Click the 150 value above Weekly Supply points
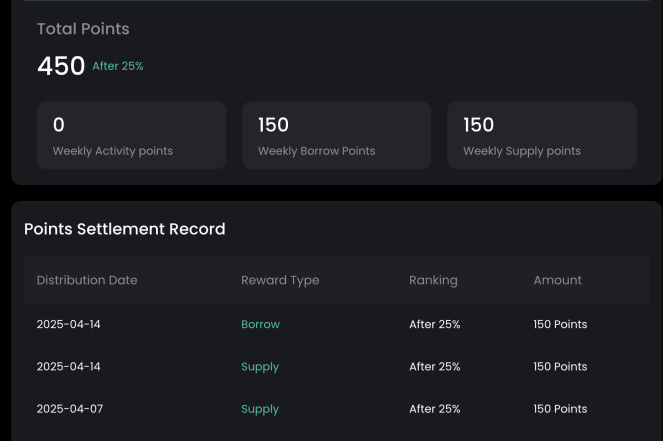Screen dimensions: 663x441 479,125
